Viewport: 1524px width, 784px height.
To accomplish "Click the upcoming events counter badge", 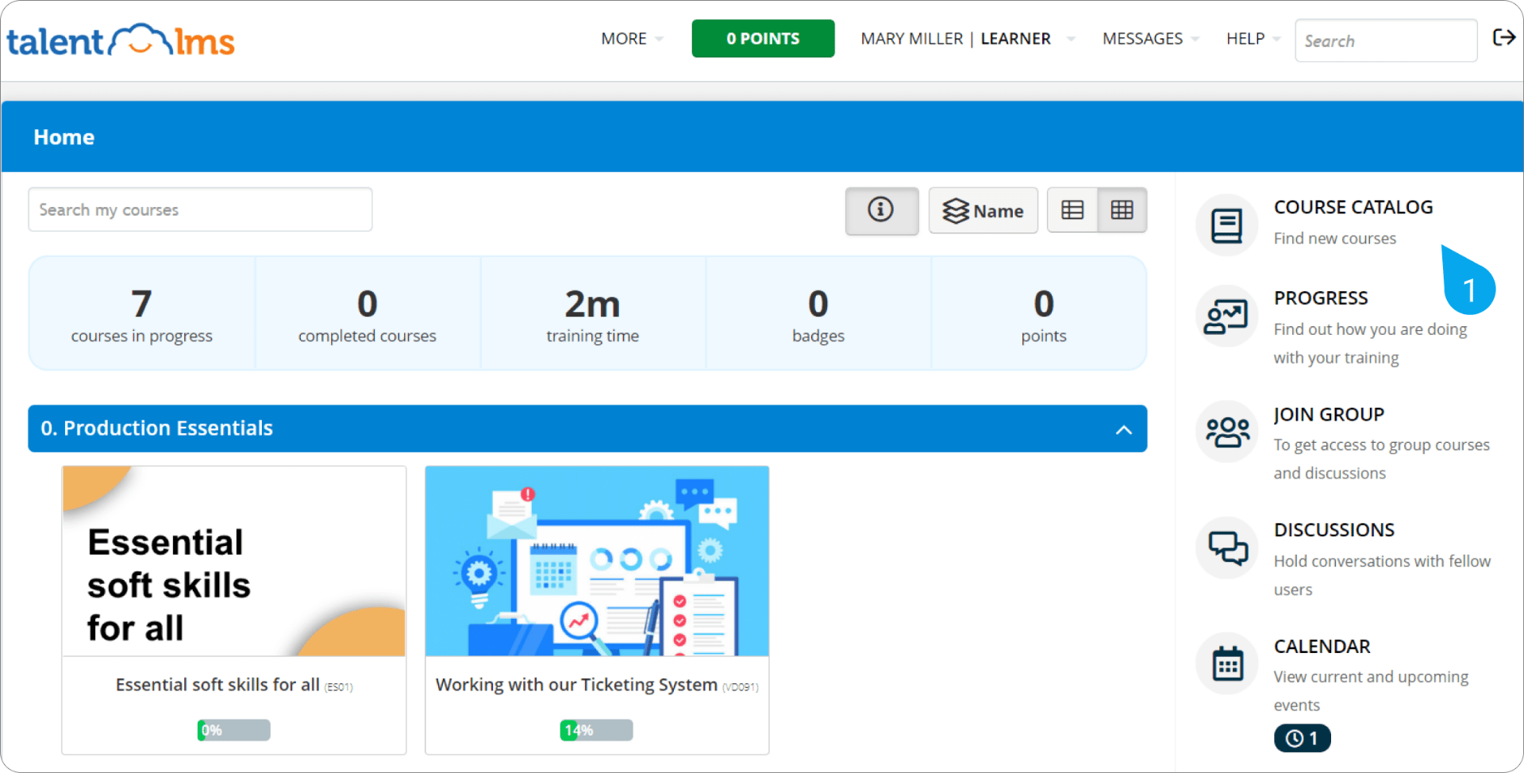I will pyautogui.click(x=1302, y=738).
